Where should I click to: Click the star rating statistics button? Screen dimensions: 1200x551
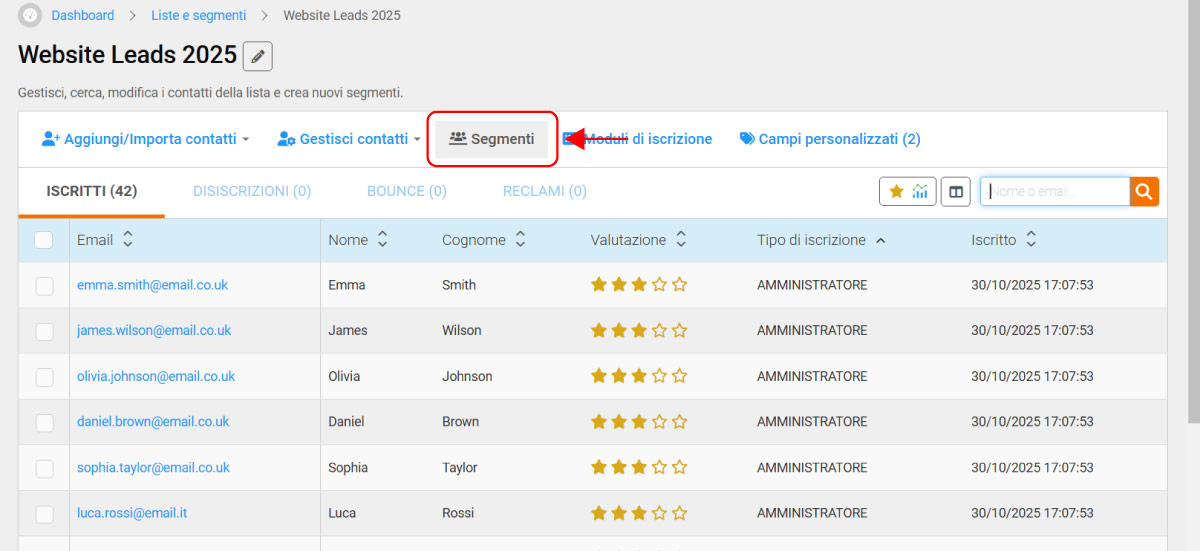908,192
